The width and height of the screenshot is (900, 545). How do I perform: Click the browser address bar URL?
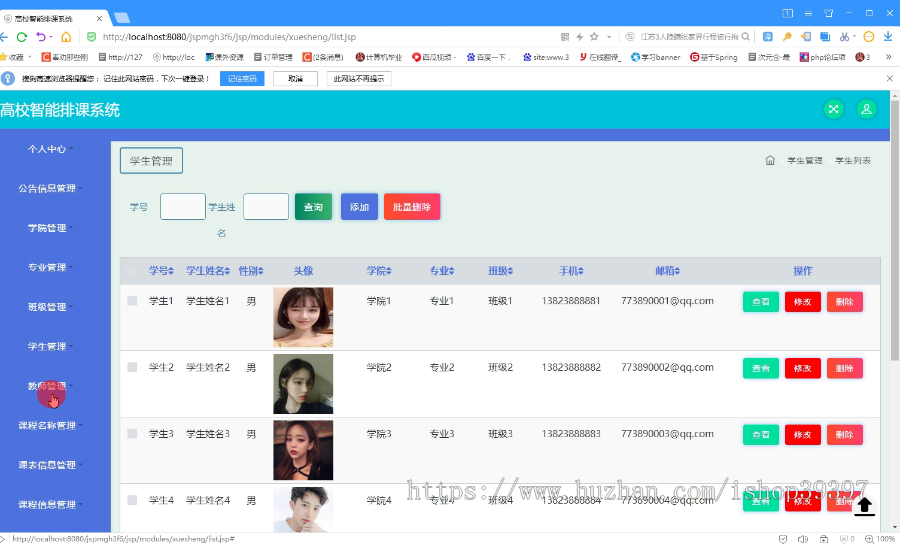(x=230, y=37)
